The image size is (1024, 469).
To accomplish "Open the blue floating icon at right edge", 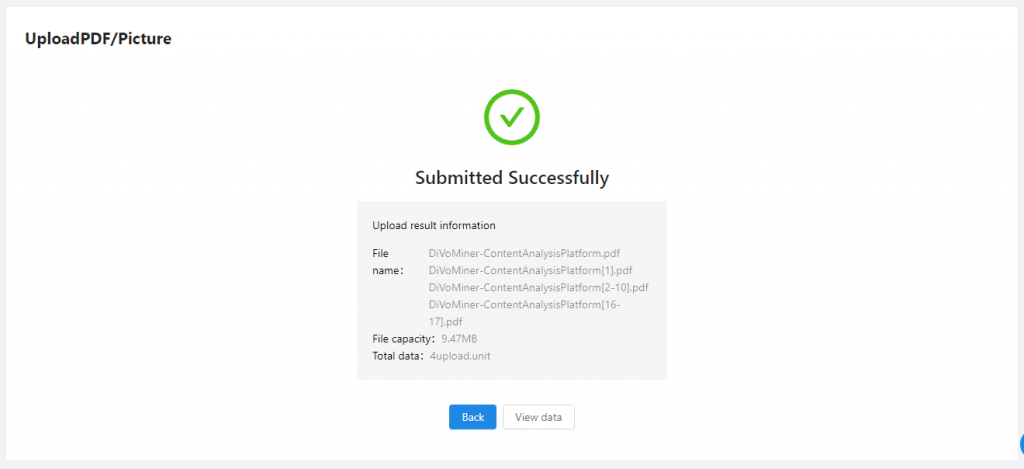I will 1020,444.
